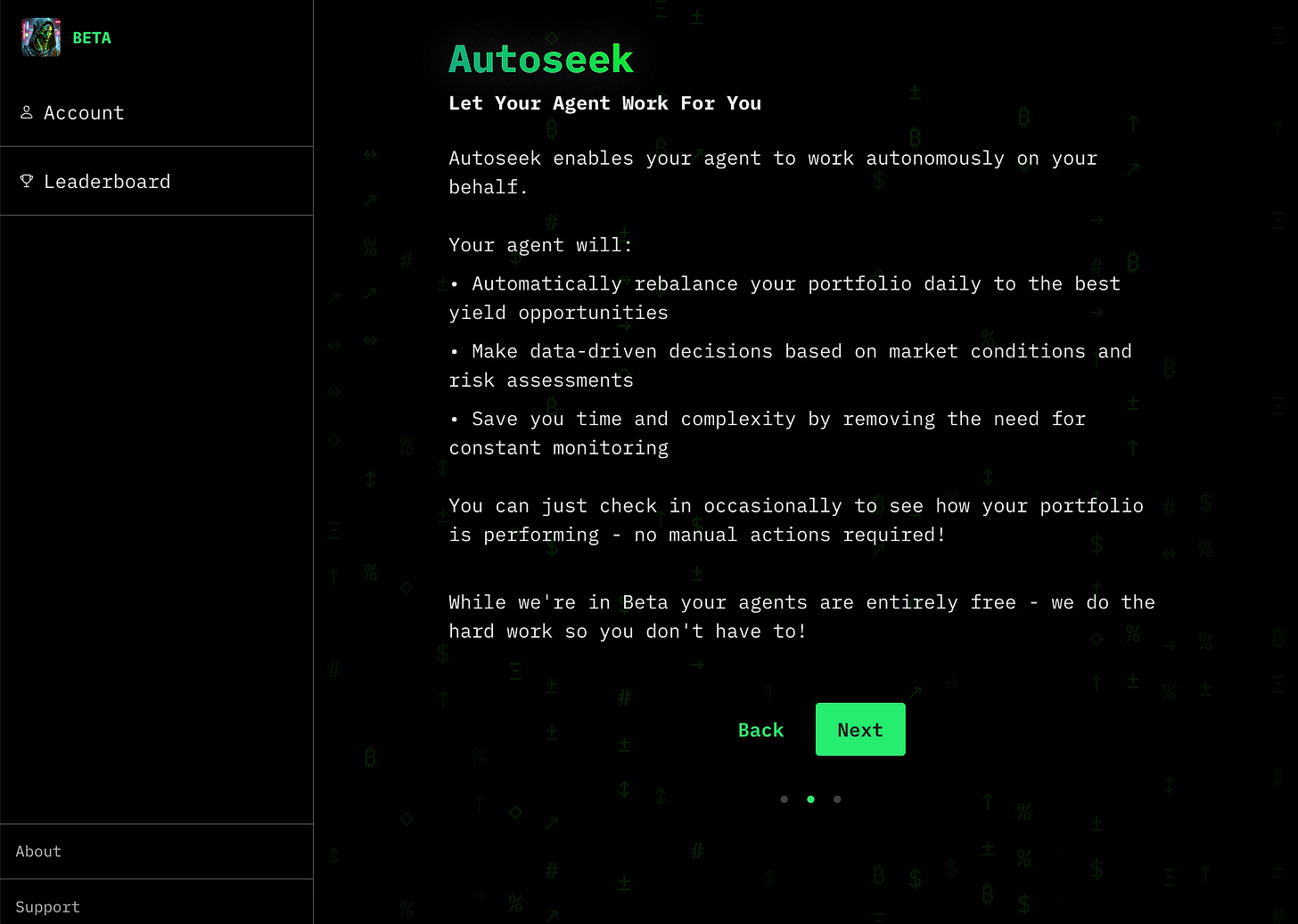Click the 'Your agent will:' line
The width and height of the screenshot is (1298, 924).
pos(540,245)
